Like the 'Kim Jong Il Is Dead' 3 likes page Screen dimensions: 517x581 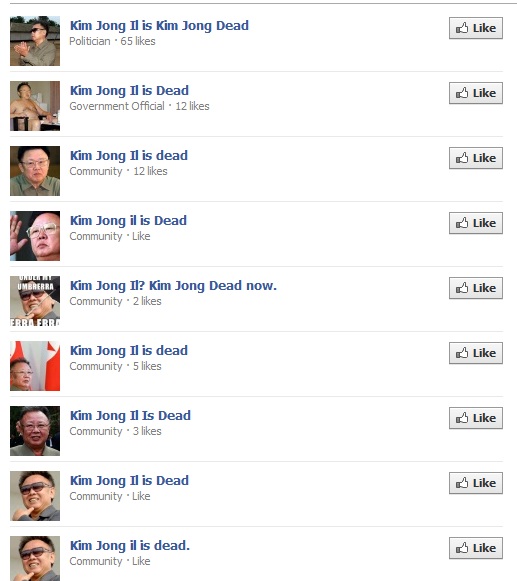[475, 418]
